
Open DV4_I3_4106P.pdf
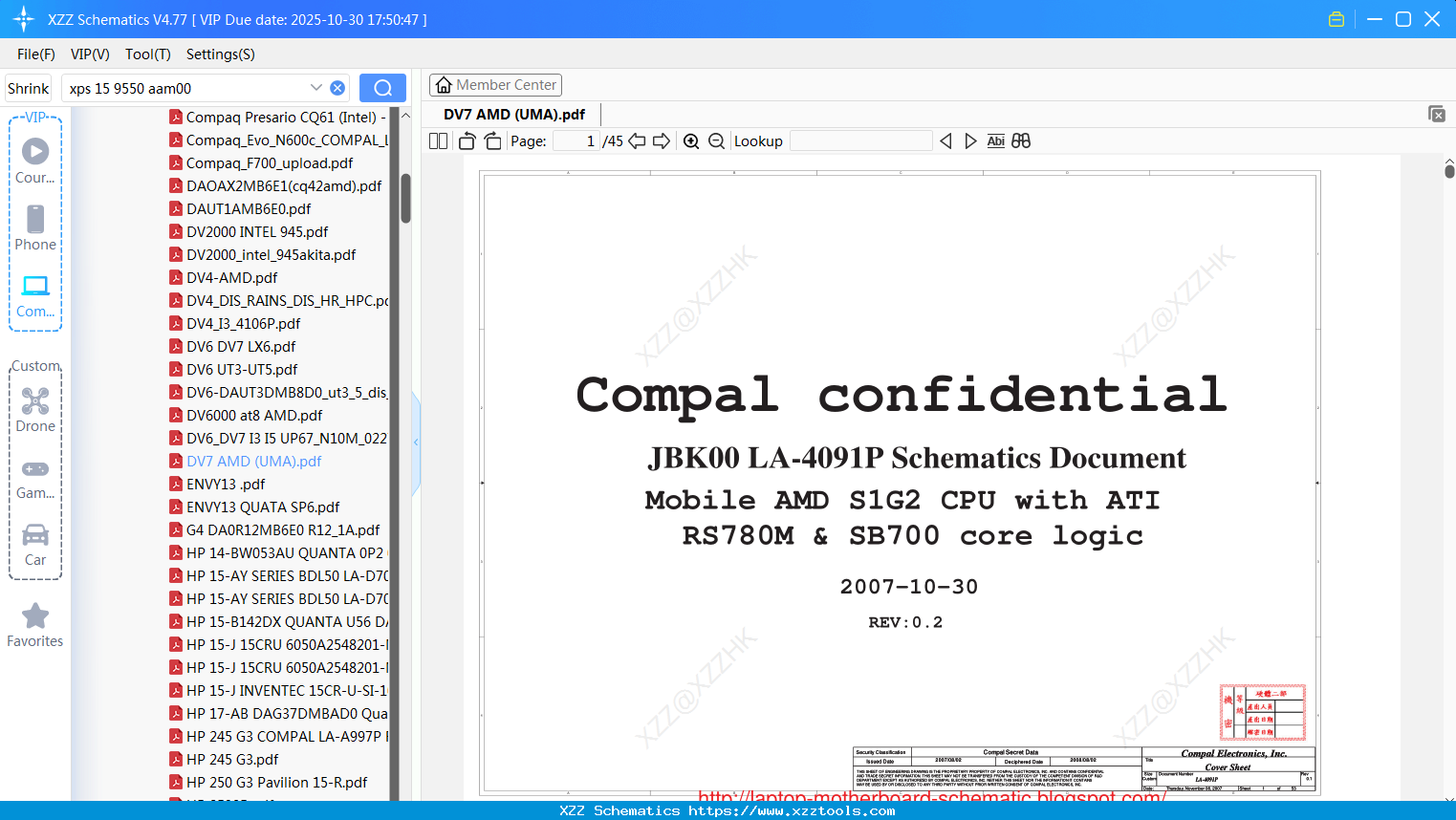click(x=235, y=324)
